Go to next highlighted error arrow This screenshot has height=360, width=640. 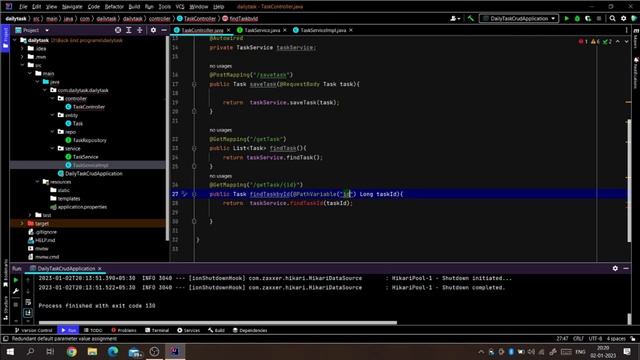[627, 42]
